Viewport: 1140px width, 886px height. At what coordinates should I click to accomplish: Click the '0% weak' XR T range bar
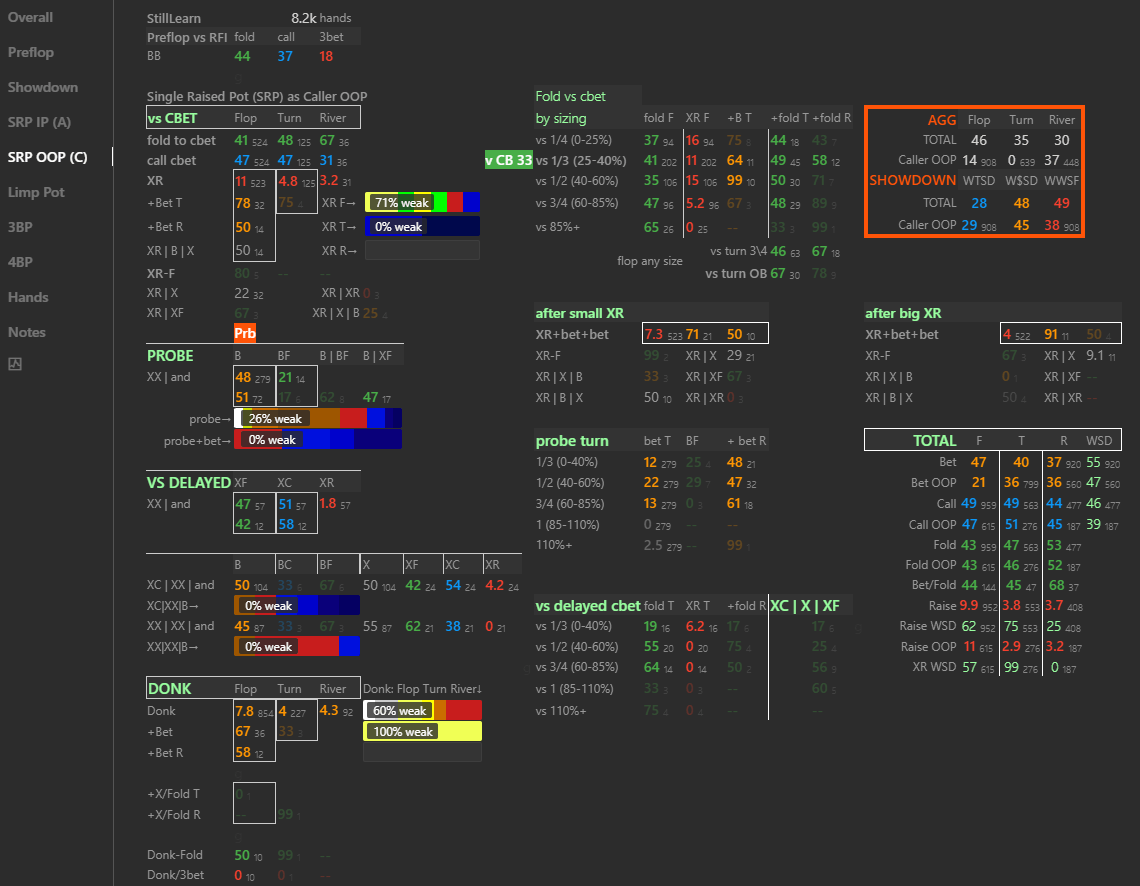coord(422,227)
